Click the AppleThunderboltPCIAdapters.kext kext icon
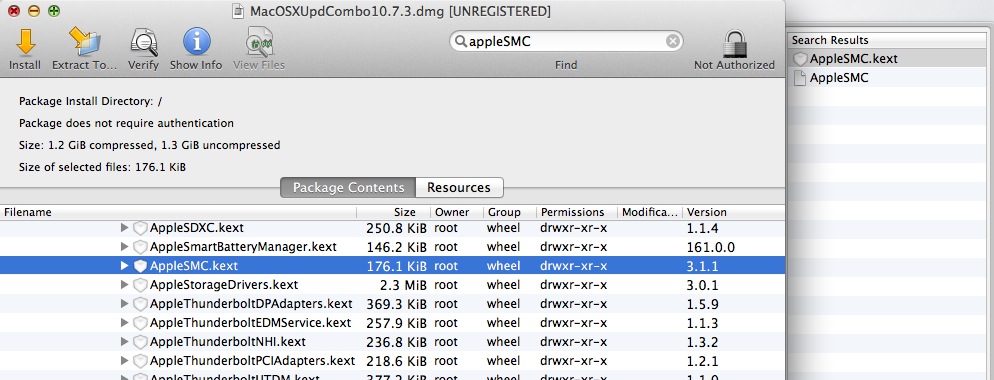The height and width of the screenshot is (380, 994). (140, 362)
